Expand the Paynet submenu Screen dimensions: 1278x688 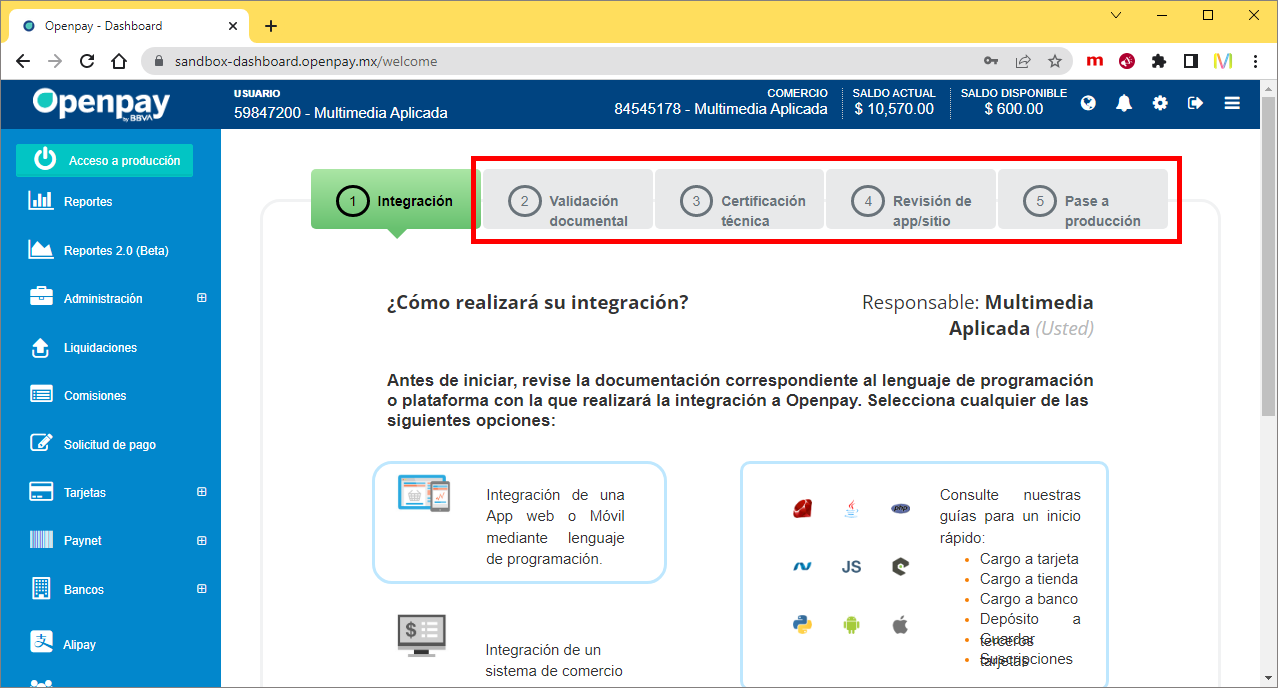tap(202, 540)
